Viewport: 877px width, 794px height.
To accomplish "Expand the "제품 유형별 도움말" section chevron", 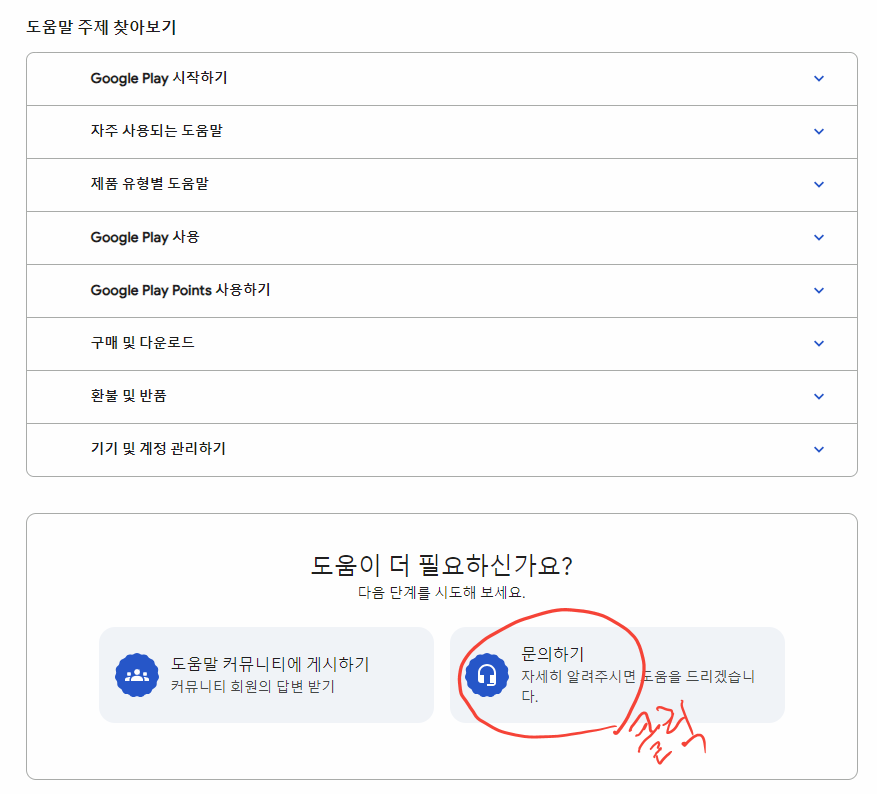I will tap(819, 184).
